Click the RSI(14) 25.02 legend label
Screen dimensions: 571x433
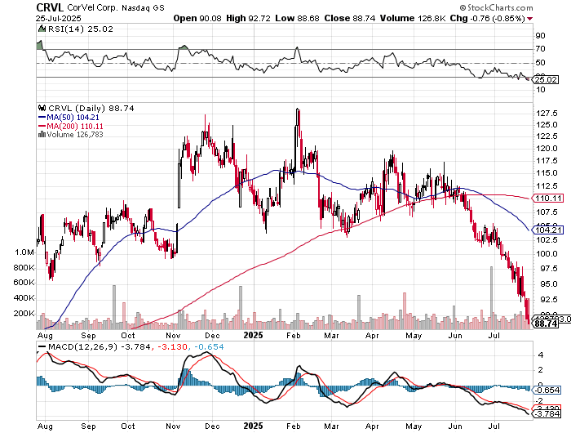[x=80, y=29]
